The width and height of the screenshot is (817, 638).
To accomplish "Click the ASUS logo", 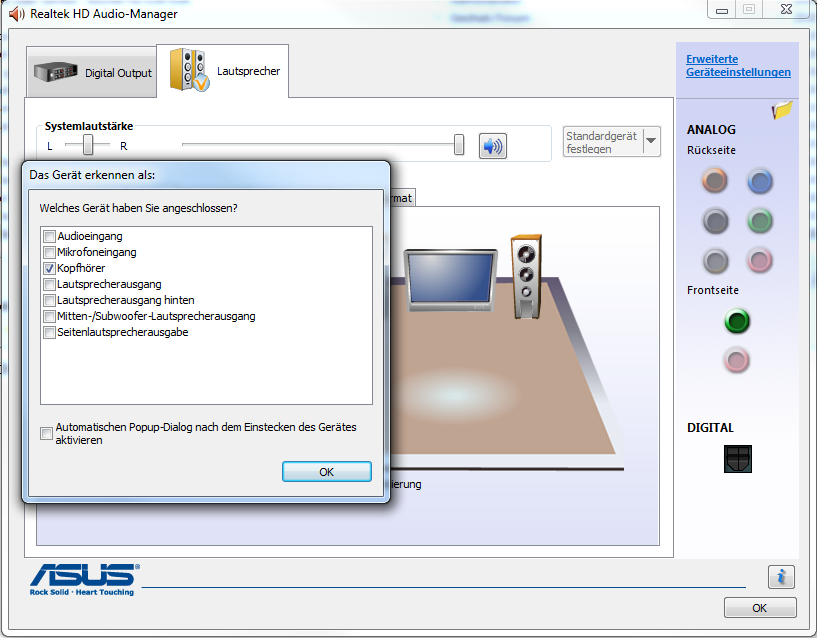I will pyautogui.click(x=84, y=579).
